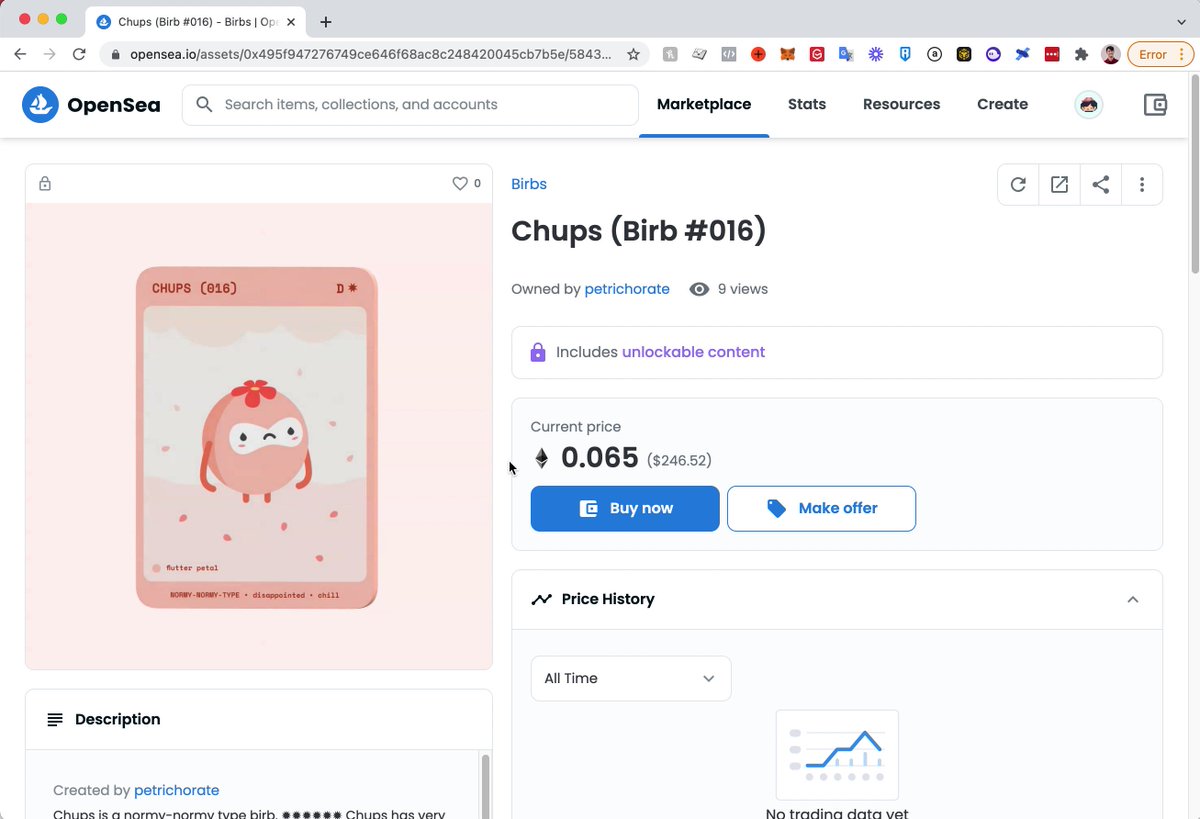
Task: Open the three-dot more options menu
Action: [x=1141, y=184]
